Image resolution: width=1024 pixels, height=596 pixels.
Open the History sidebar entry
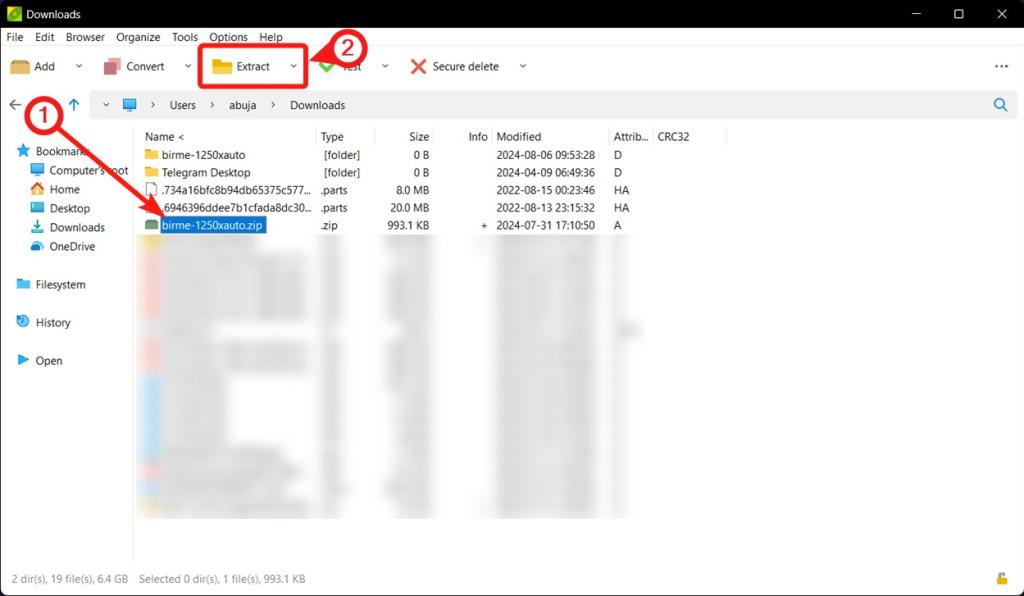click(x=52, y=322)
